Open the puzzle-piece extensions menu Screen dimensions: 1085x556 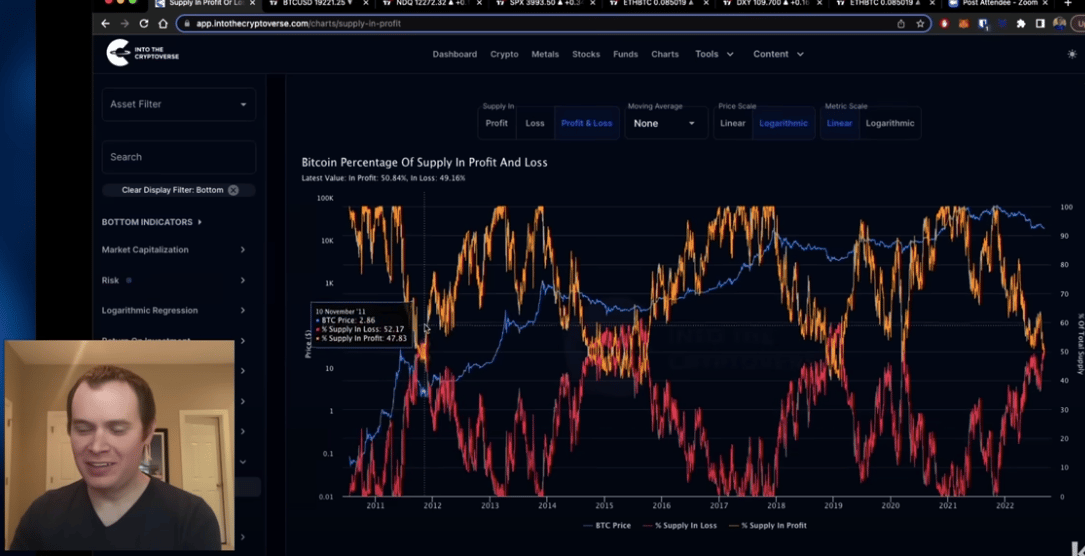click(1021, 24)
